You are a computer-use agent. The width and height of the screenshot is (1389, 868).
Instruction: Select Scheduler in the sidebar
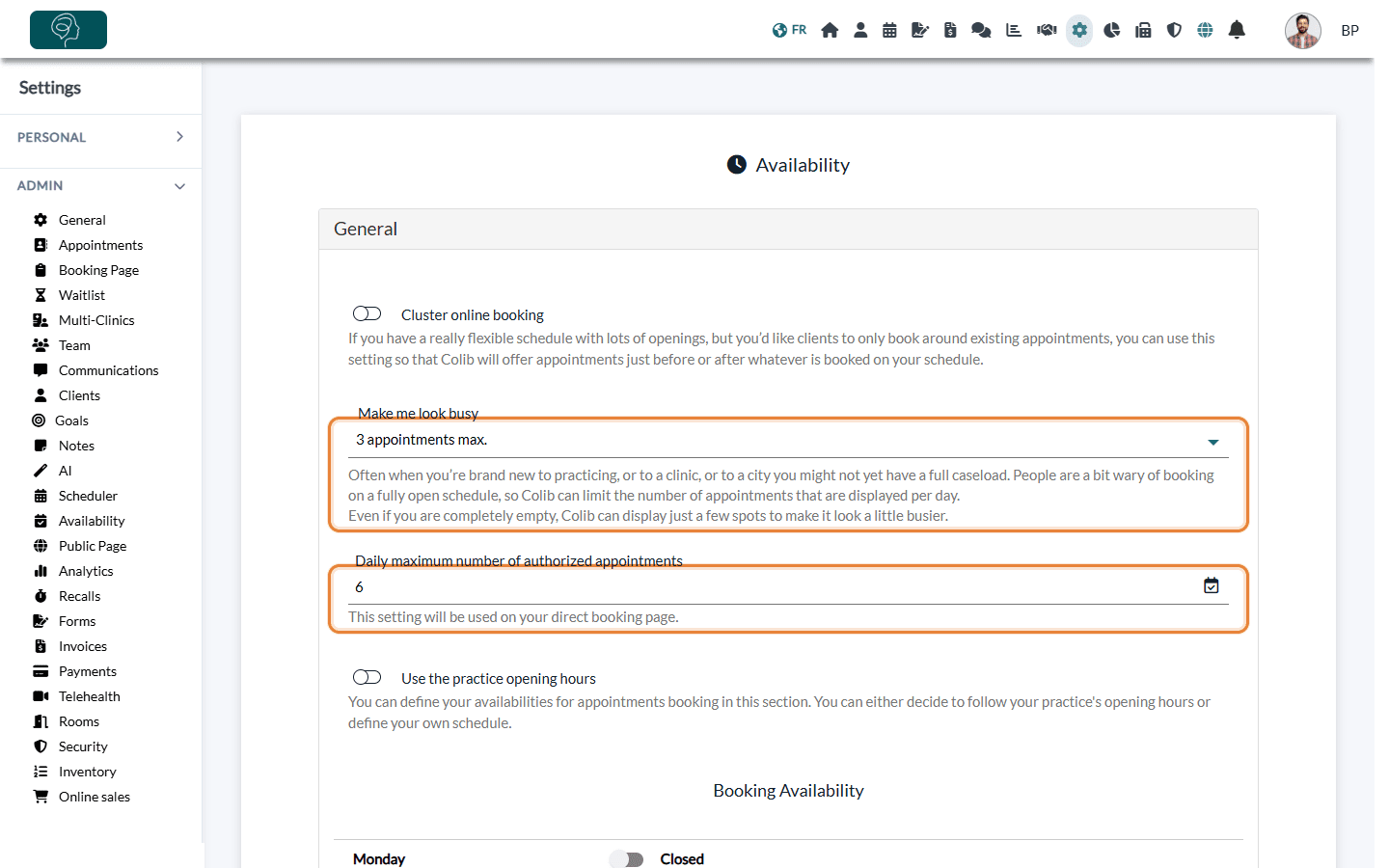[88, 496]
